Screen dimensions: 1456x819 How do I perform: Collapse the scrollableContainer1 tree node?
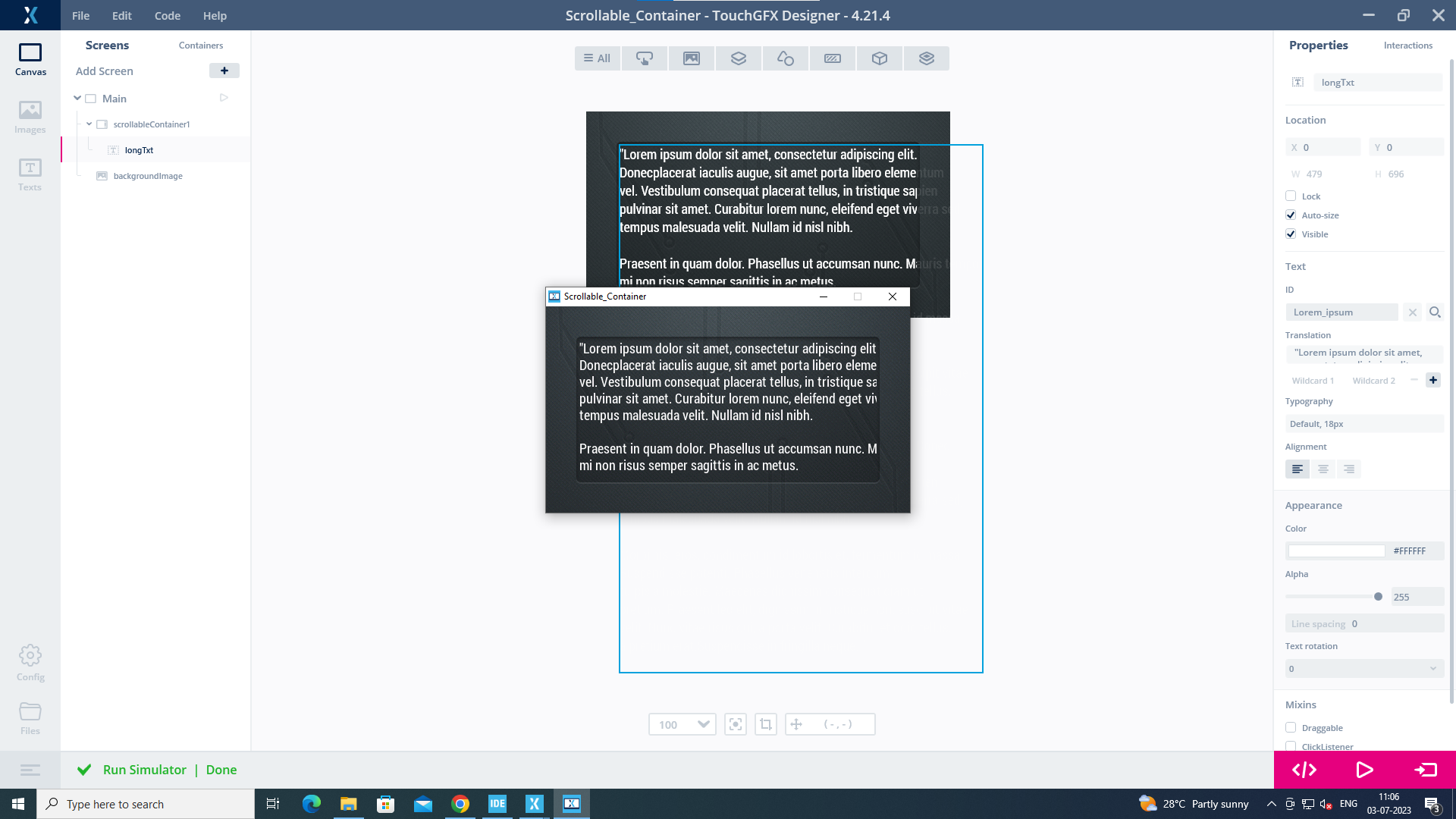[x=89, y=124]
